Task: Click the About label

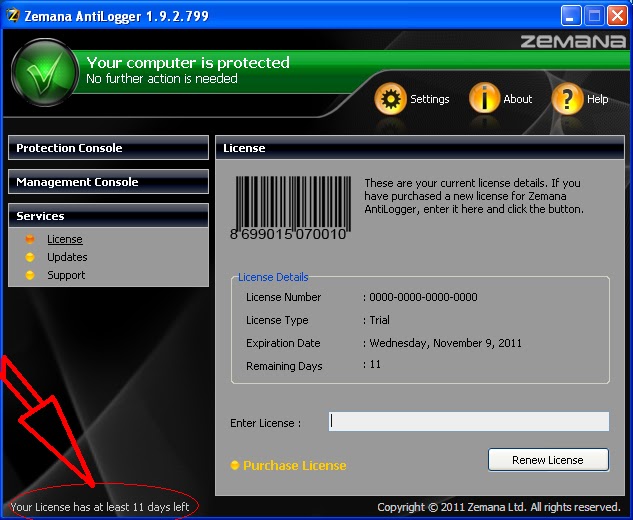Action: click(x=518, y=99)
